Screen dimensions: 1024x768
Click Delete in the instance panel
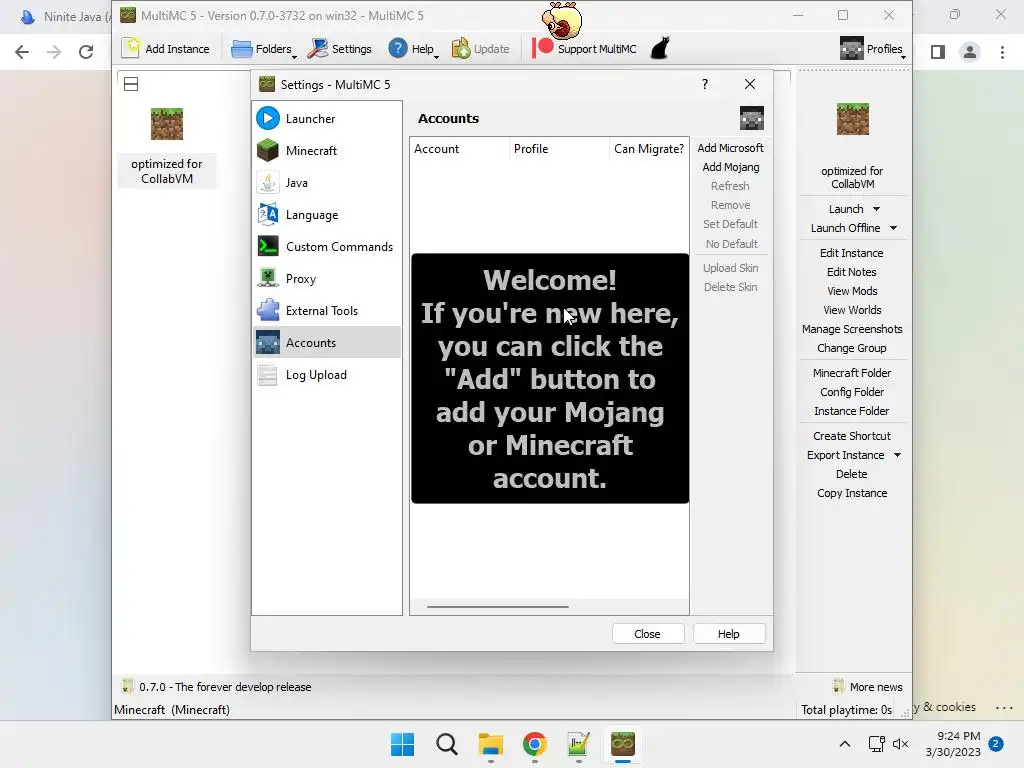(852, 474)
